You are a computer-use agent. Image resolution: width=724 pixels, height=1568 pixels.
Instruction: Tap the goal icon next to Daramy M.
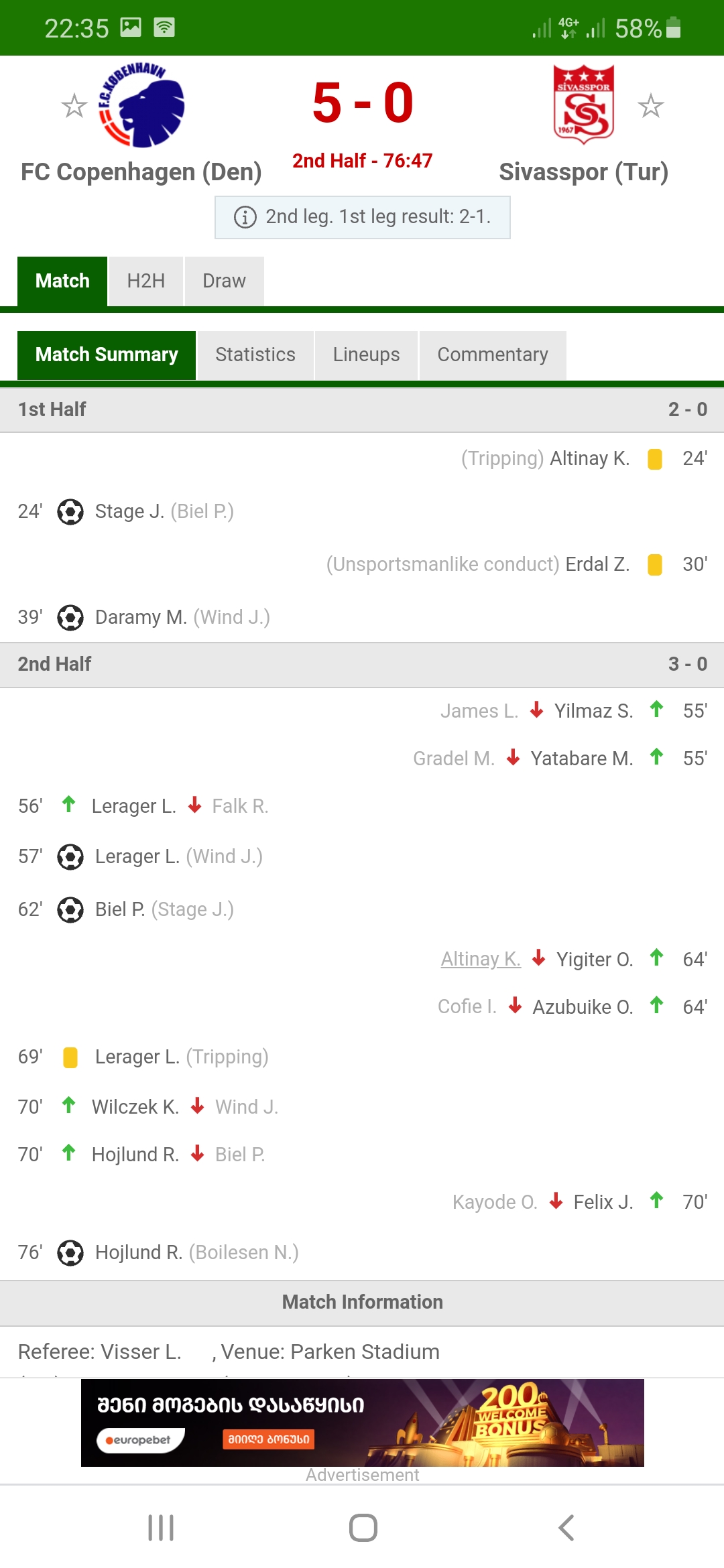70,618
